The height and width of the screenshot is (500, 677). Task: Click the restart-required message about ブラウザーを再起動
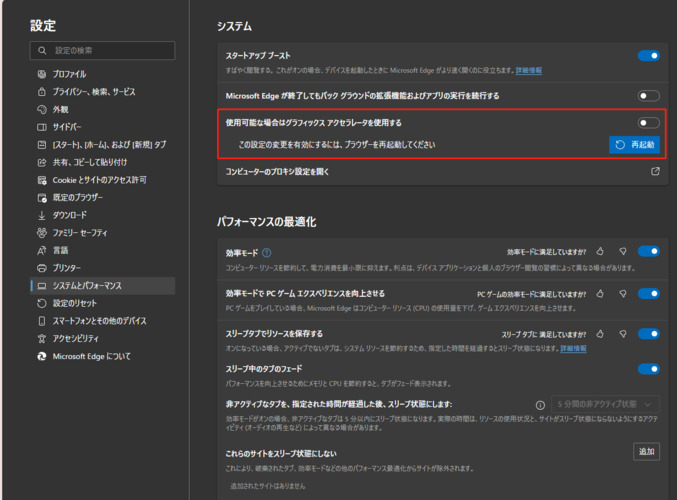(x=337, y=145)
